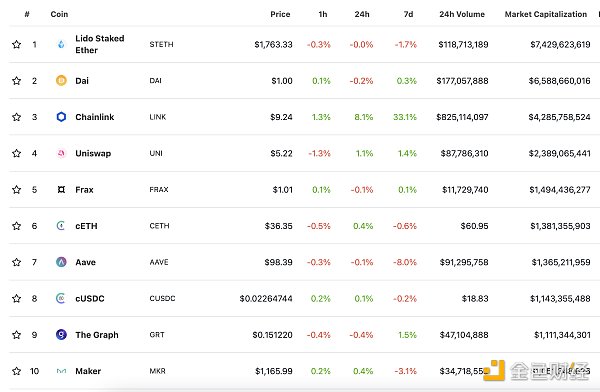Star Dai as favorite
600x392 pixels.
(16, 81)
